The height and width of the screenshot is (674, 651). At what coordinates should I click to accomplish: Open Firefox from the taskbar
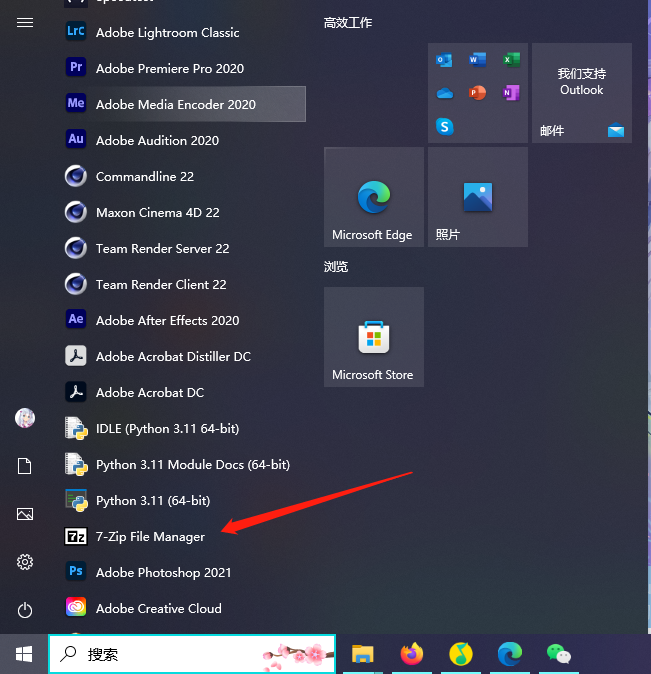click(x=411, y=654)
